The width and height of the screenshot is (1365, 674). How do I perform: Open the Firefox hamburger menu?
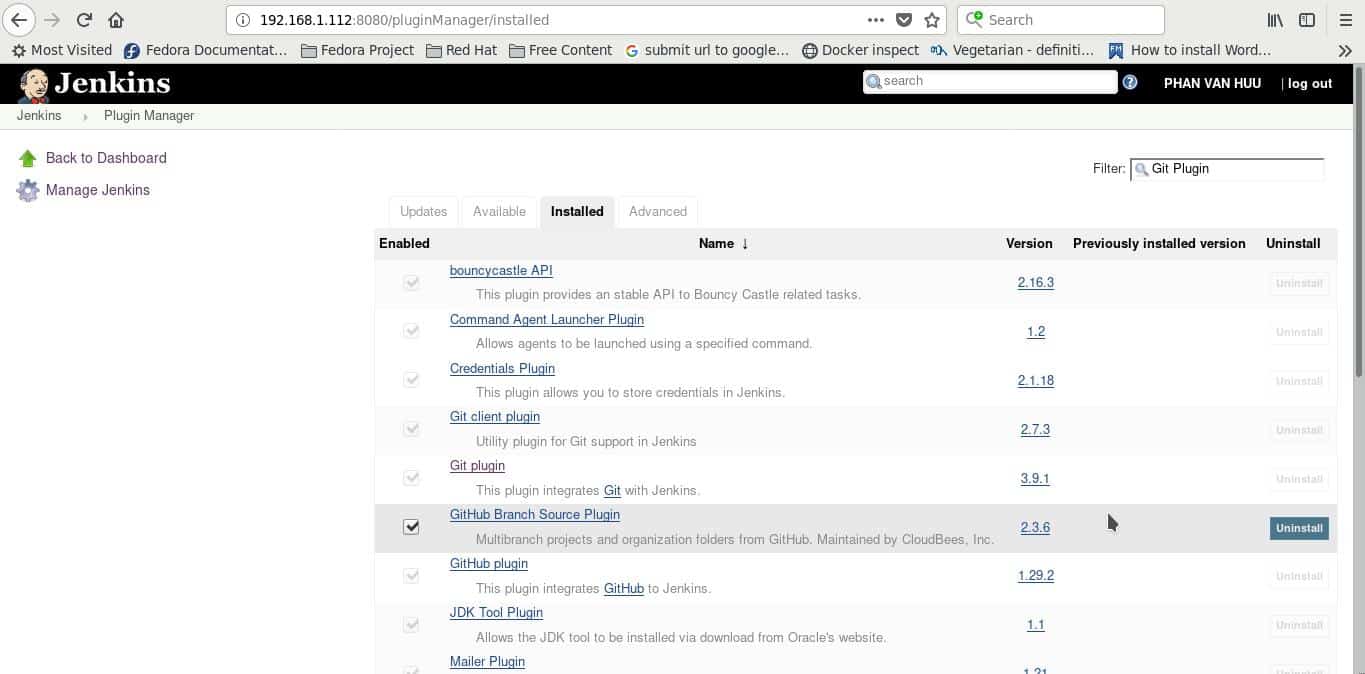click(x=1345, y=20)
